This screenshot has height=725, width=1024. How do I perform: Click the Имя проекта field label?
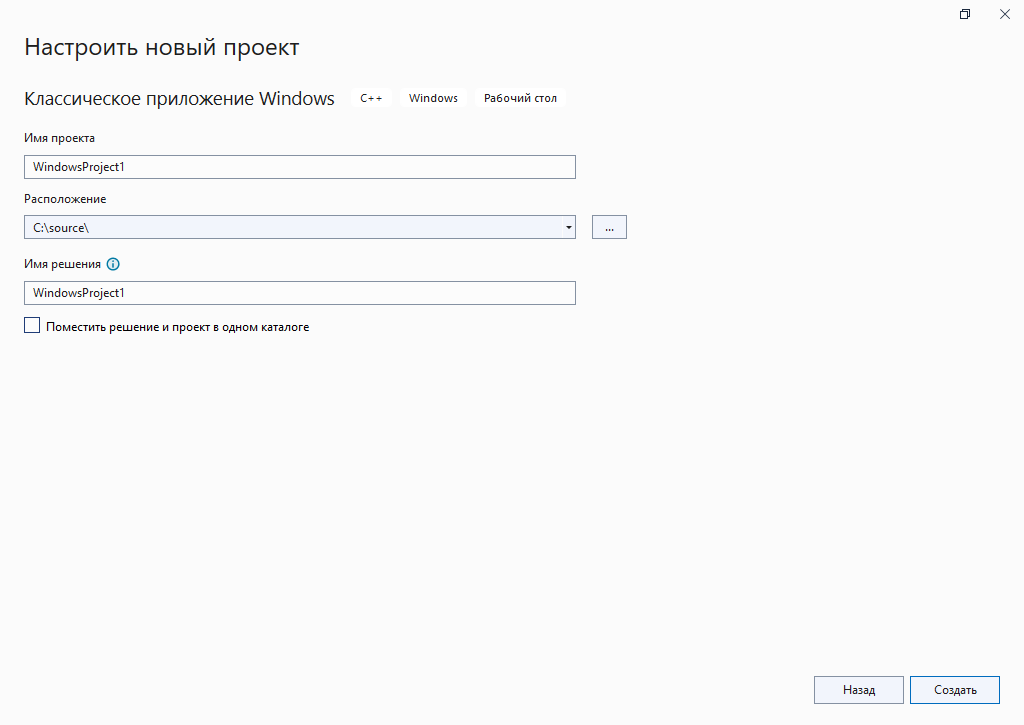59,138
